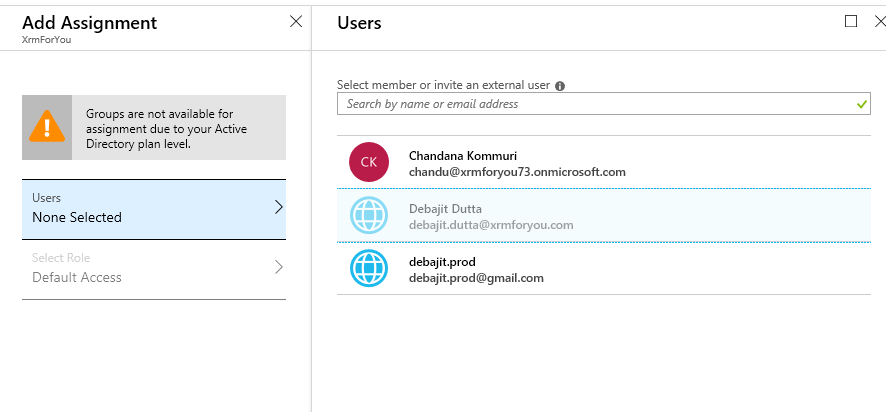Viewport: 886px width, 412px height.
Task: Click the groups not available warning message
Action: (166, 129)
